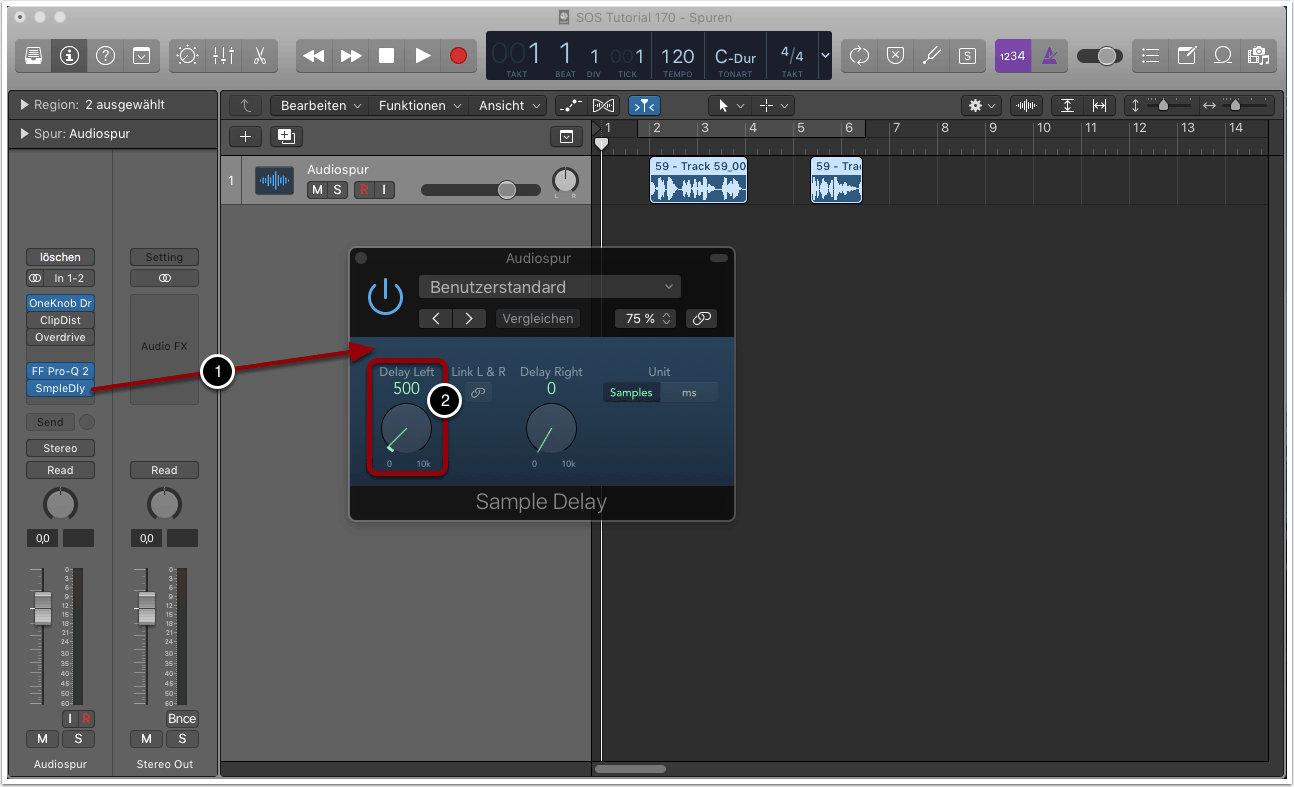1294x787 pixels.
Task: Mute the Audiospur track in header
Action: coord(317,190)
